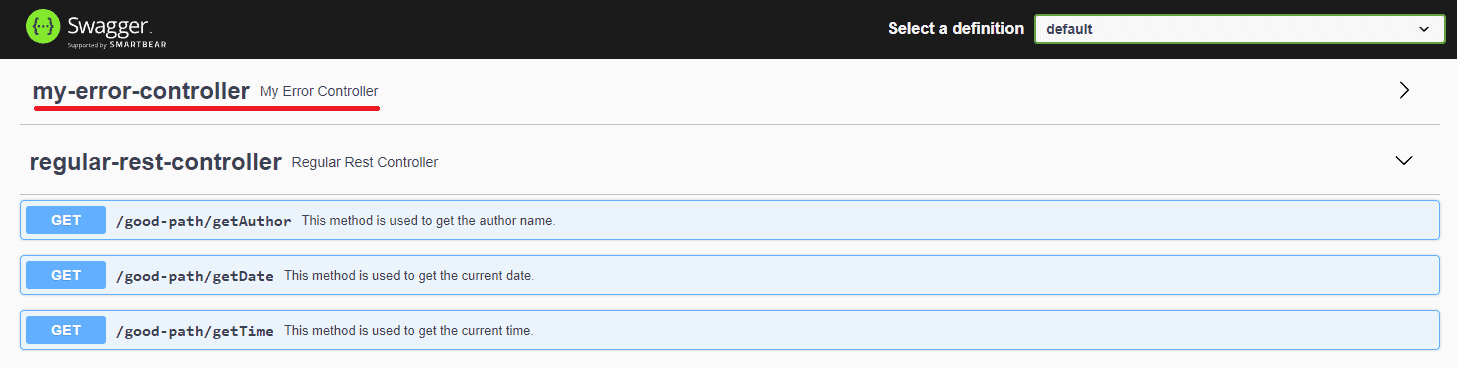Collapse regular-rest-controller using the down chevron
This screenshot has width=1457, height=368.
click(x=1404, y=161)
